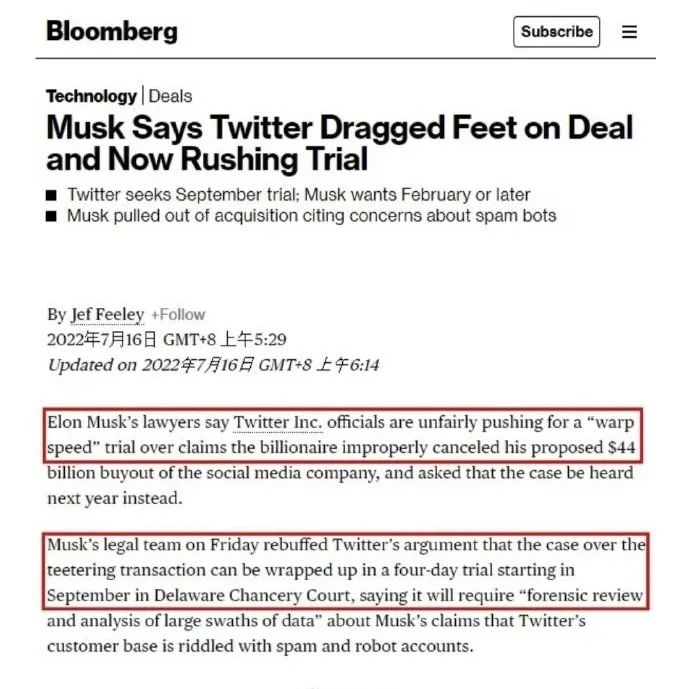Click the headline 'Musk Says Twitter Dragged Feet'
690x689 pixels.
(339, 143)
